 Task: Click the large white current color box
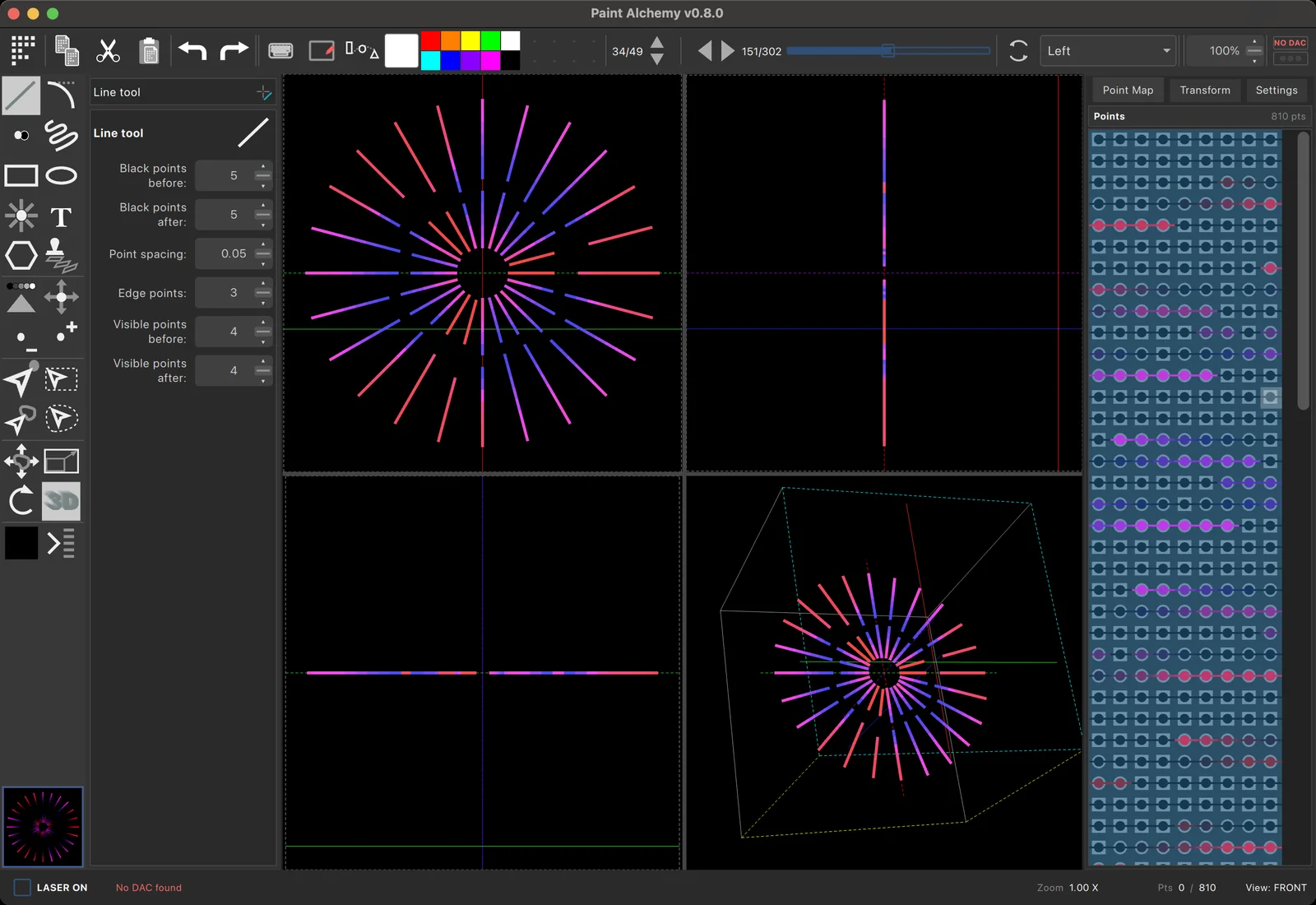click(401, 51)
